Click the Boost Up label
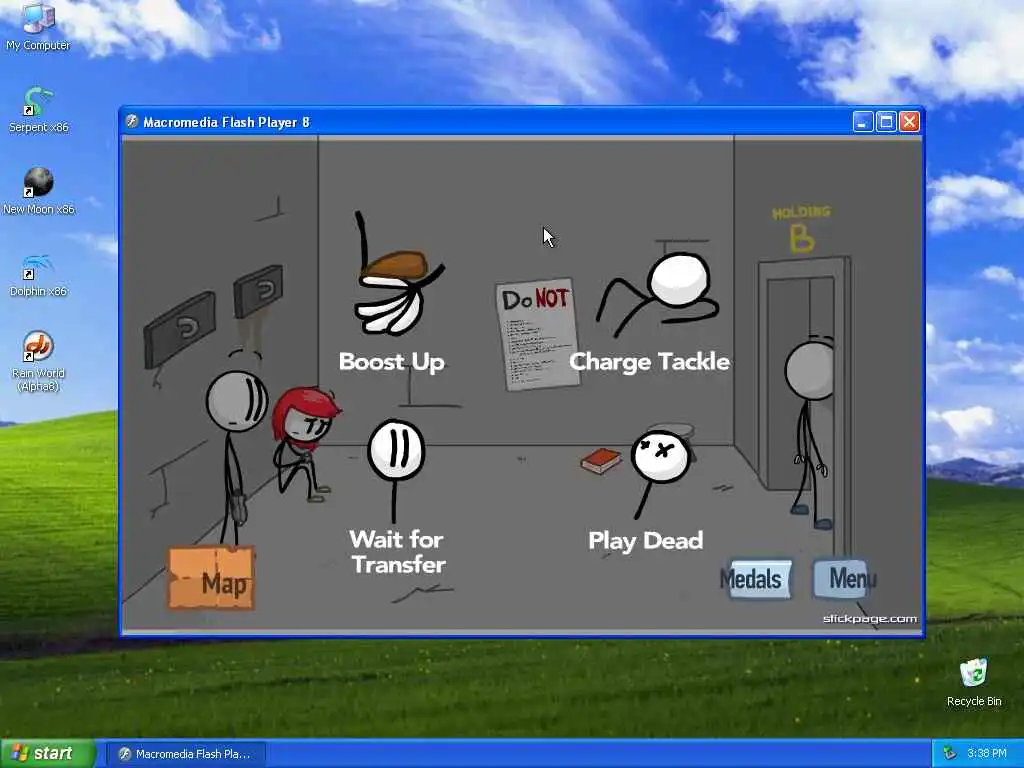Screen dimensions: 1024x768 [x=392, y=361]
